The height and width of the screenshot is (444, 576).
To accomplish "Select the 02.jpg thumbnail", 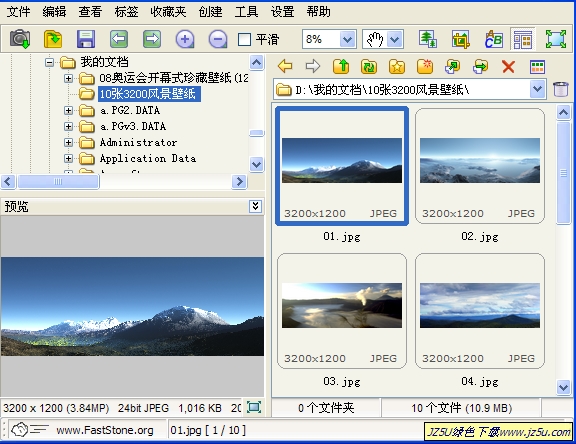I will pos(480,166).
